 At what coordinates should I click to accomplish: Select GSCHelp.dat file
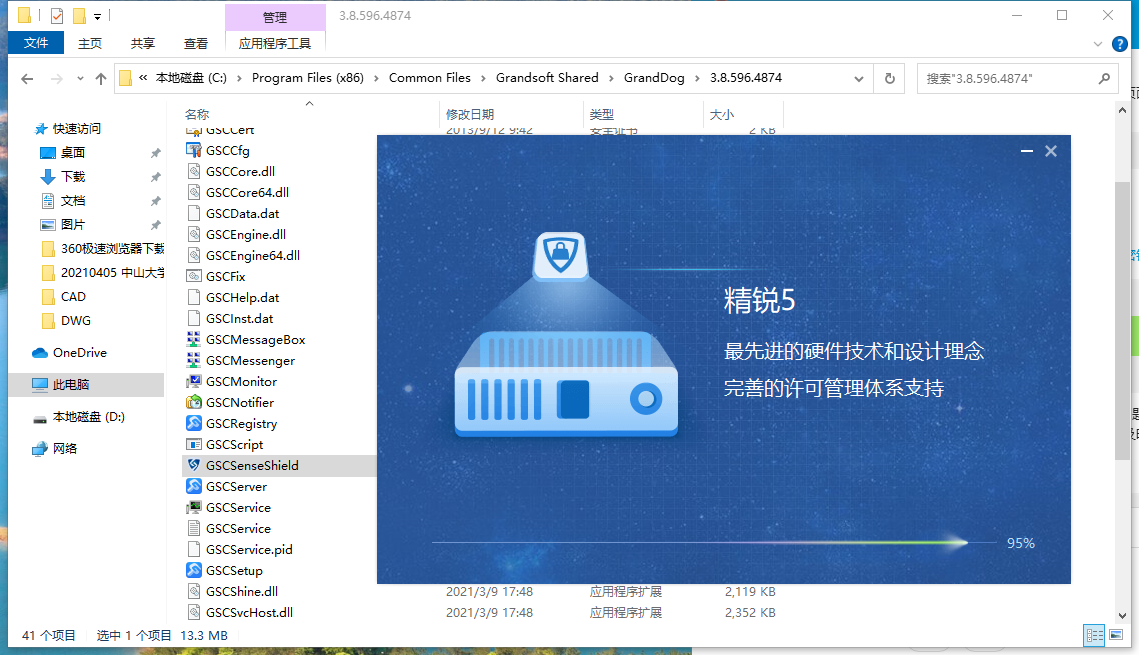243,298
